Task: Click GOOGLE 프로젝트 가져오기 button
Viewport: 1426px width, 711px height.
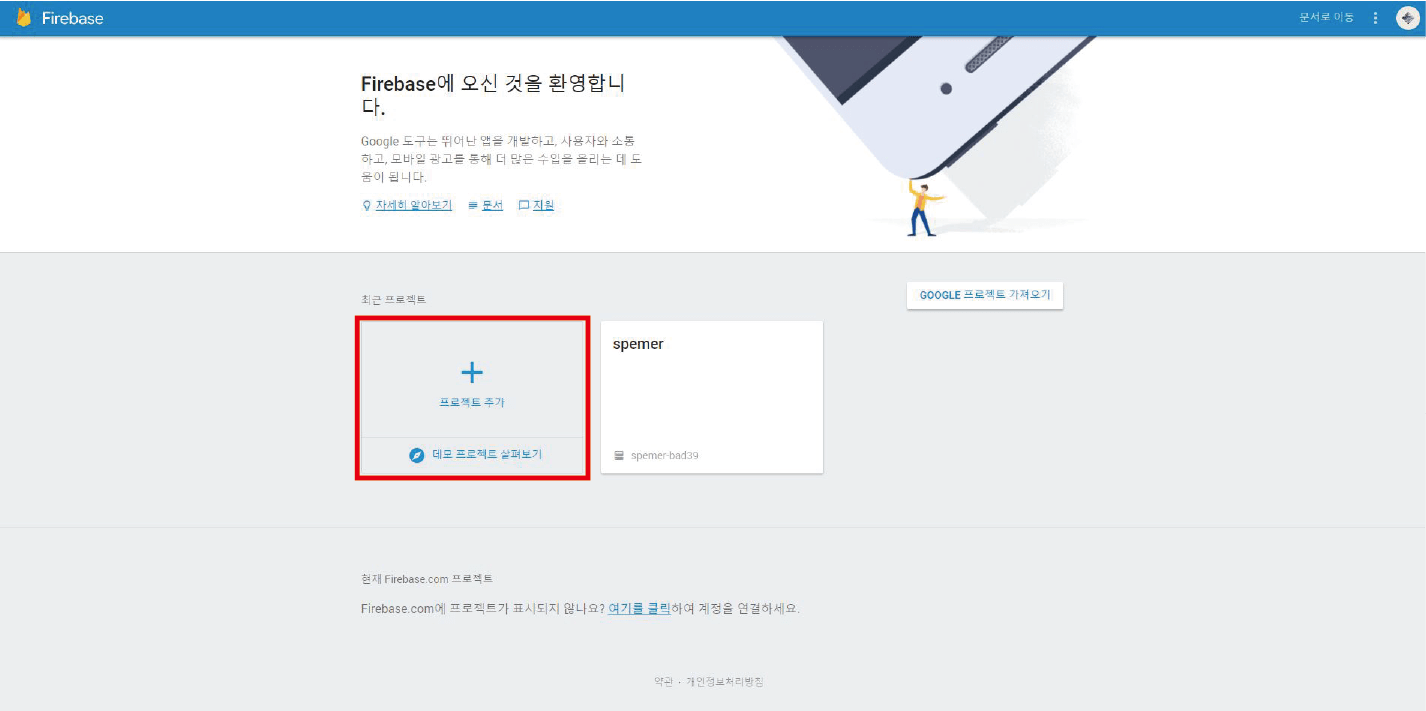Action: tap(985, 295)
